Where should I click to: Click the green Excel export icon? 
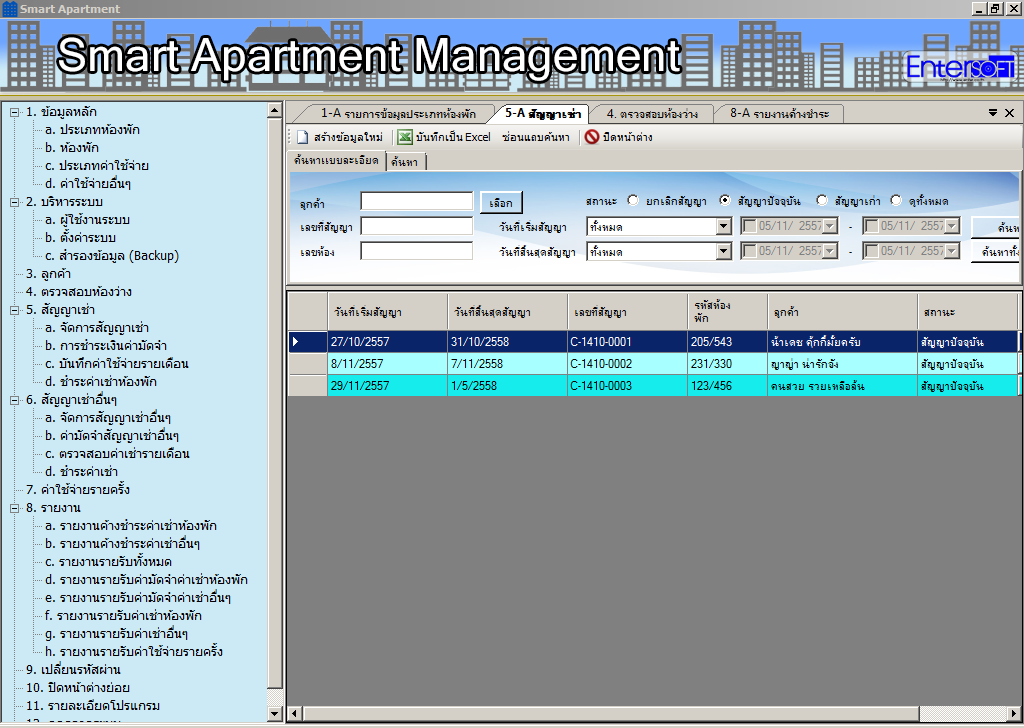click(x=405, y=137)
